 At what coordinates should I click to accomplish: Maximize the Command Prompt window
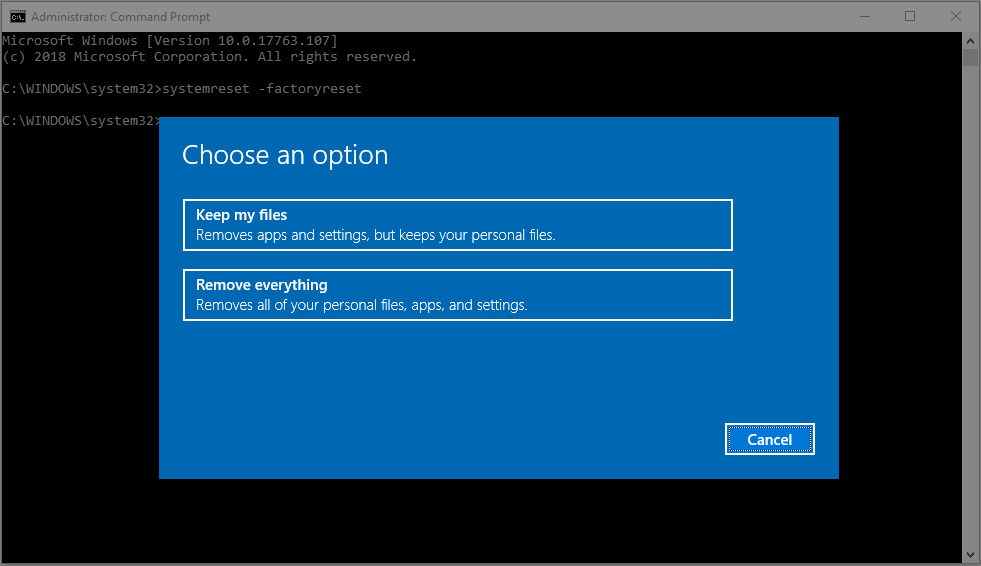tap(909, 16)
